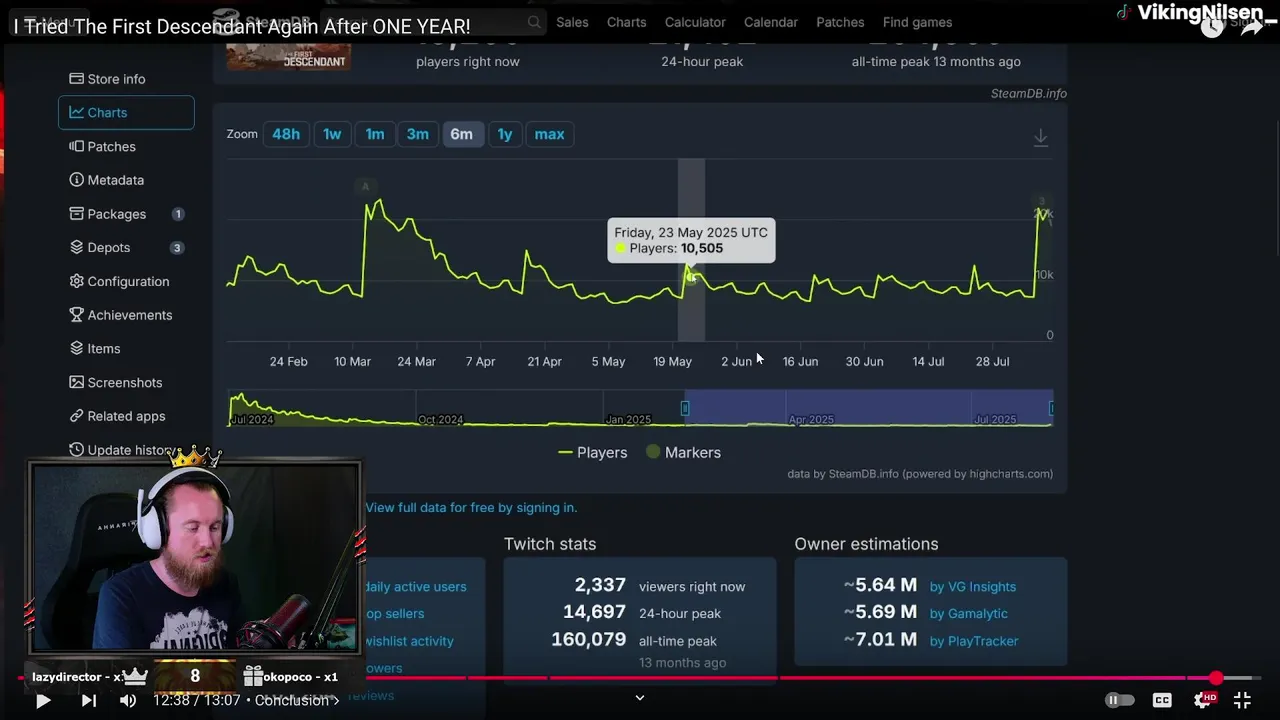Mute the video volume
Image resolution: width=1280 pixels, height=720 pixels.
pos(128,701)
